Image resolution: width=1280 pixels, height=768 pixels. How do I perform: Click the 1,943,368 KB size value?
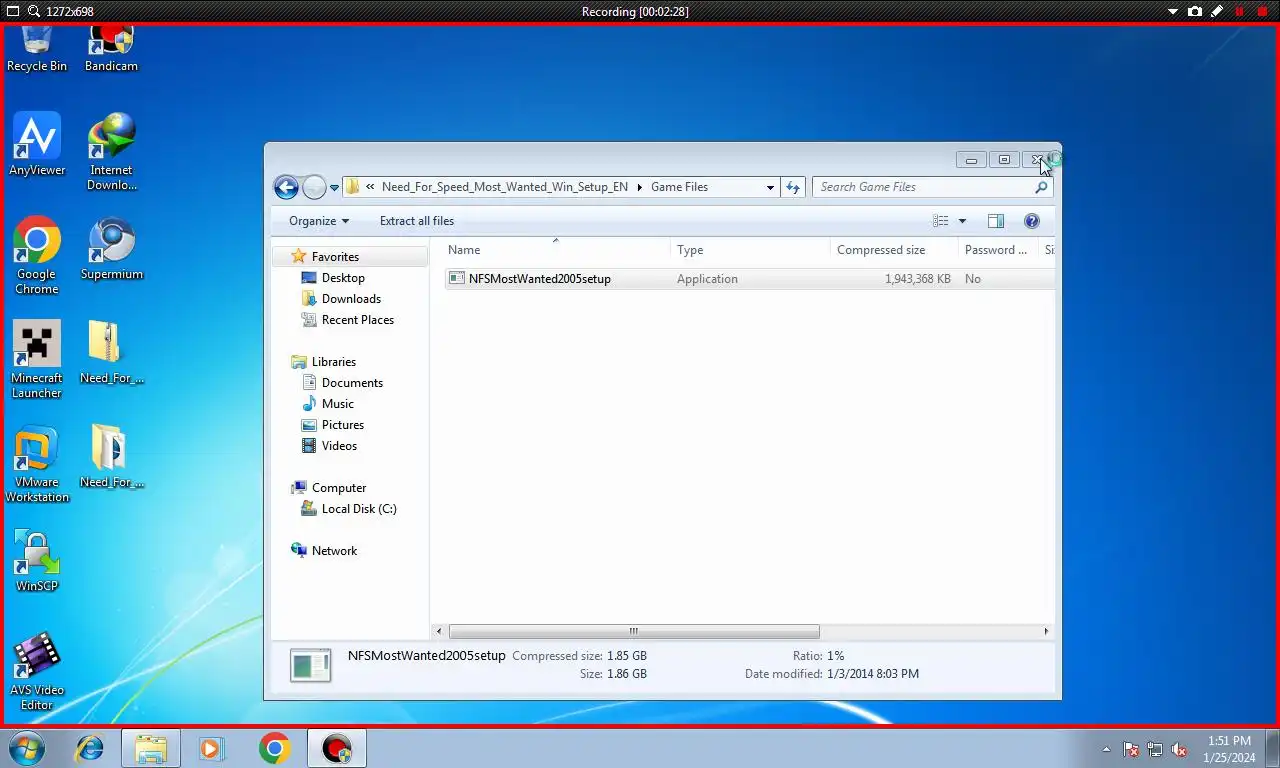click(x=917, y=279)
